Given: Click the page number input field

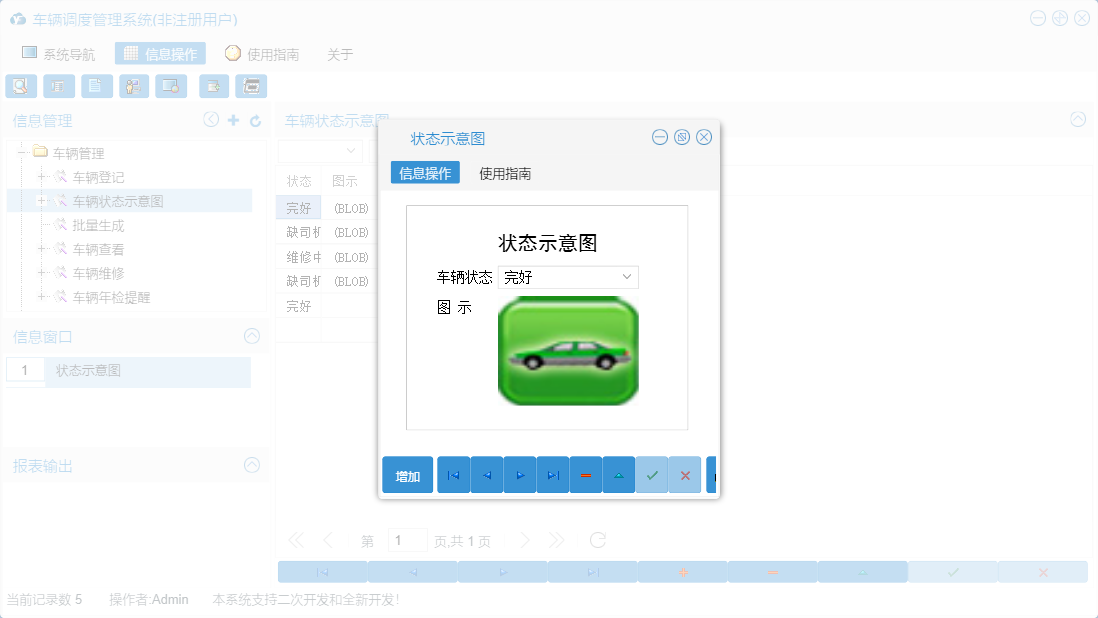Looking at the screenshot, I should point(407,540).
